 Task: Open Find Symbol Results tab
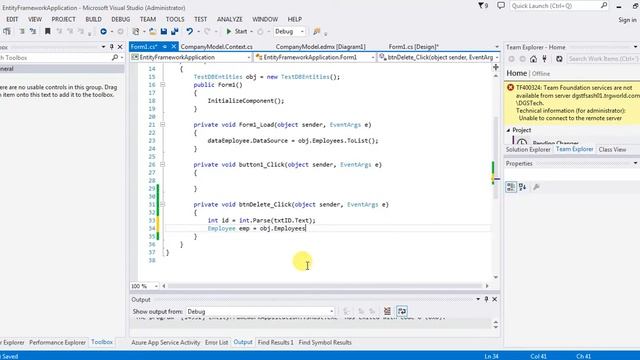click(325, 342)
